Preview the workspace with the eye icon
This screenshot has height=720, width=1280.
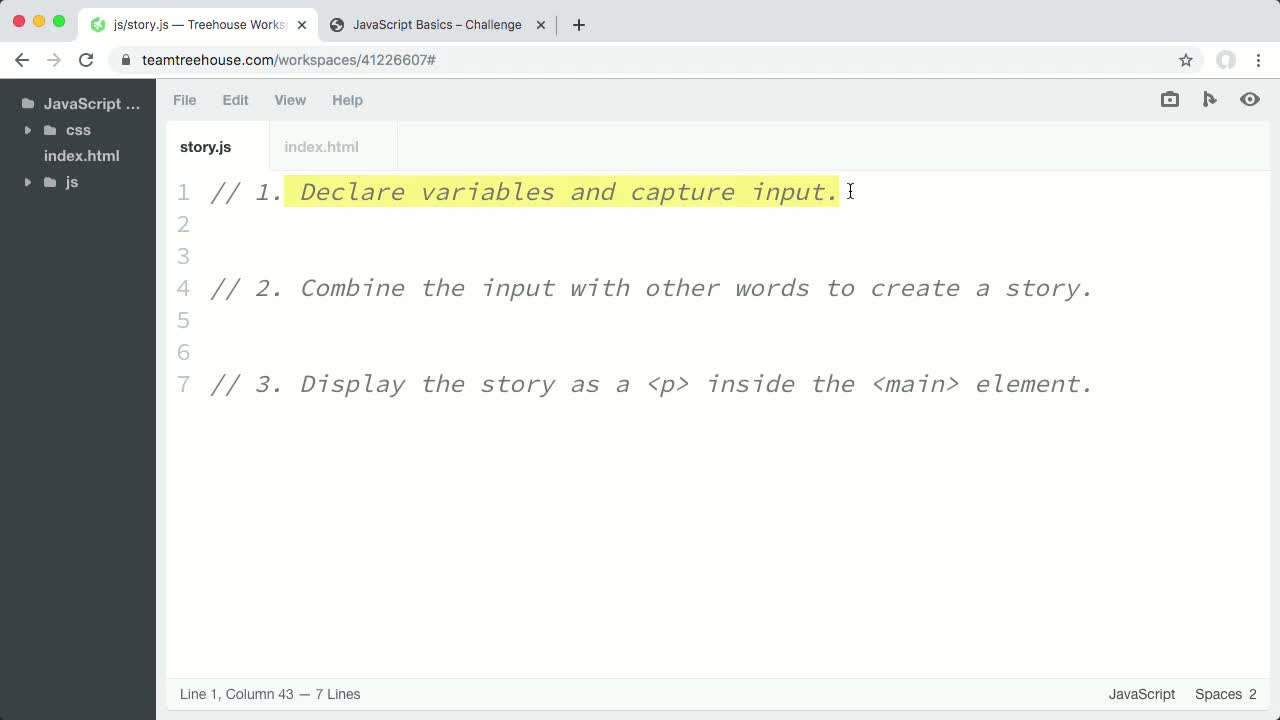pos(1250,99)
